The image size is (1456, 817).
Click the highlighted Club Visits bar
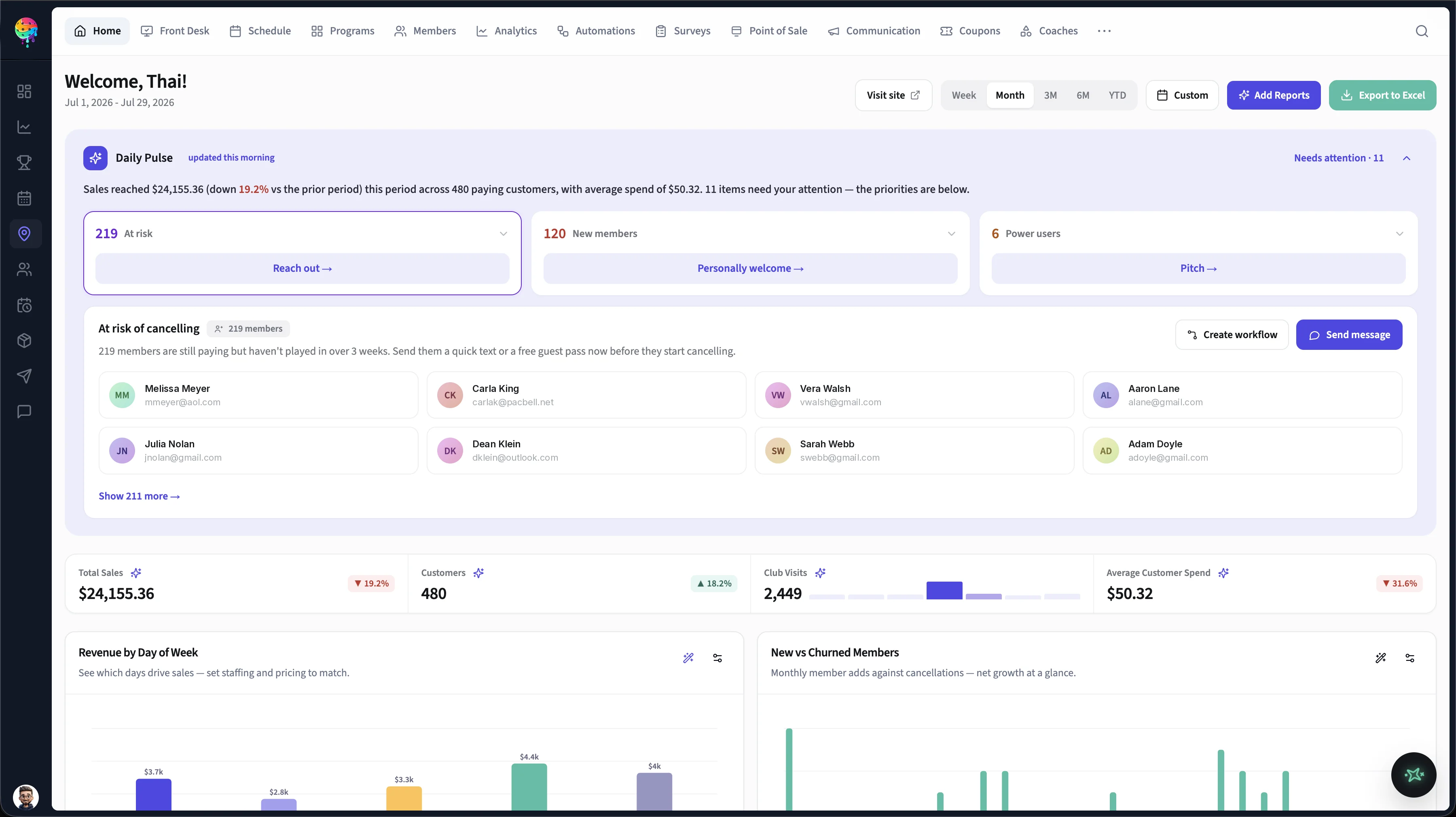(944, 590)
